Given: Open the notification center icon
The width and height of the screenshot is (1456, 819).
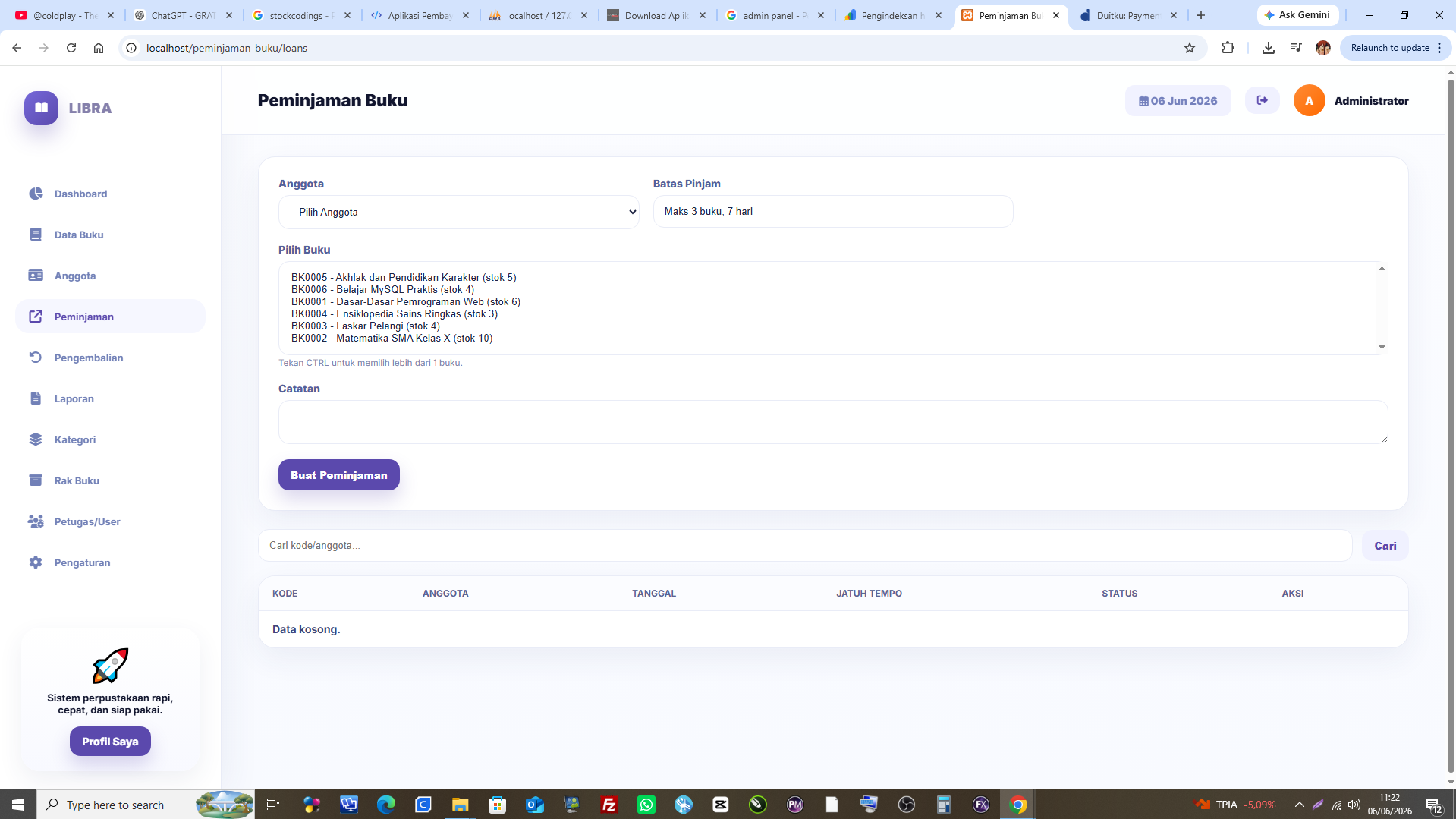Looking at the screenshot, I should (x=1432, y=804).
